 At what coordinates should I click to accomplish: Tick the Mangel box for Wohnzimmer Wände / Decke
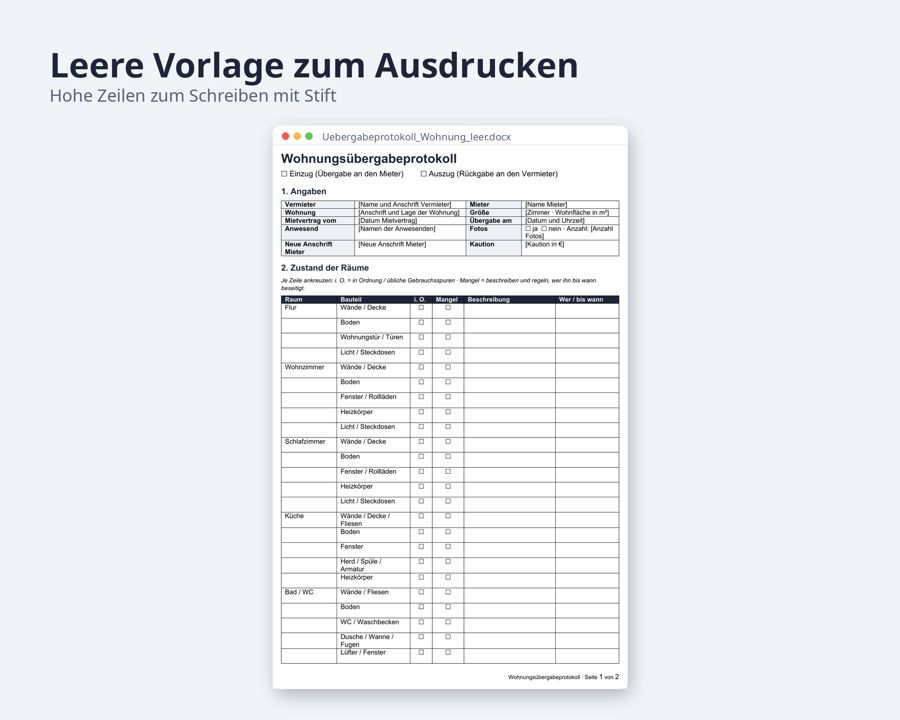pyautogui.click(x=448, y=367)
